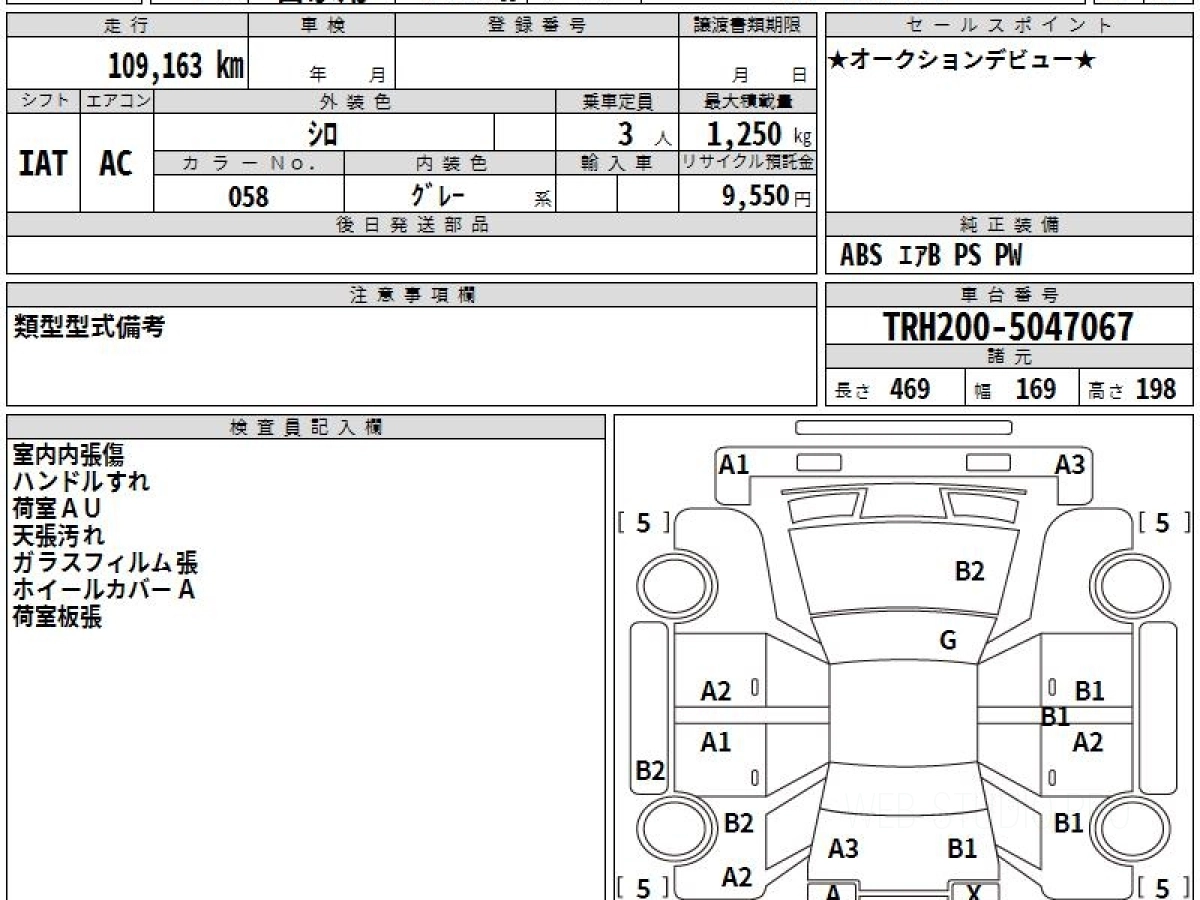Select the interior color グレー
This screenshot has width=1200, height=900.
[x=438, y=194]
